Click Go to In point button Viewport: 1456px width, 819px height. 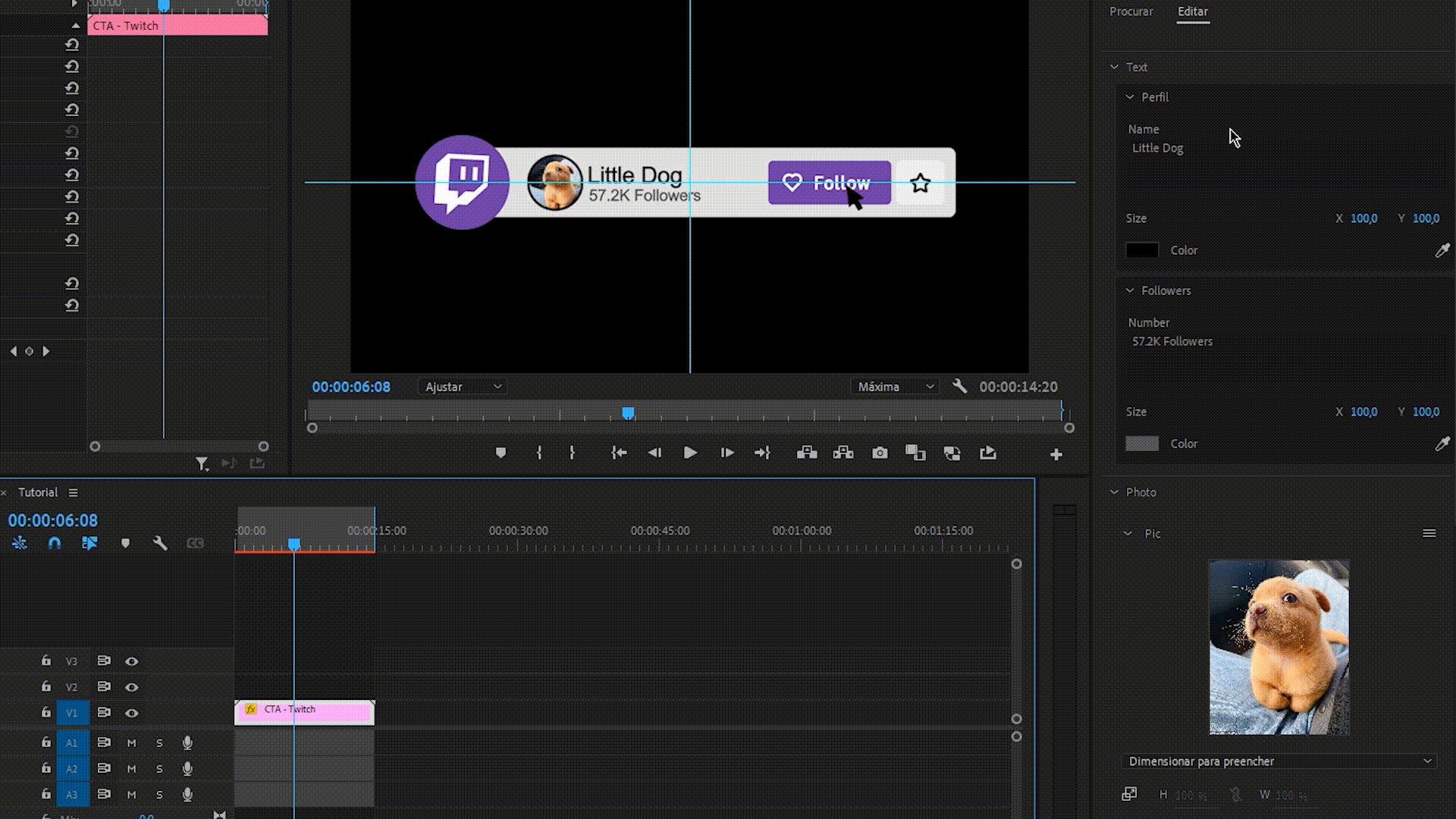pyautogui.click(x=619, y=453)
